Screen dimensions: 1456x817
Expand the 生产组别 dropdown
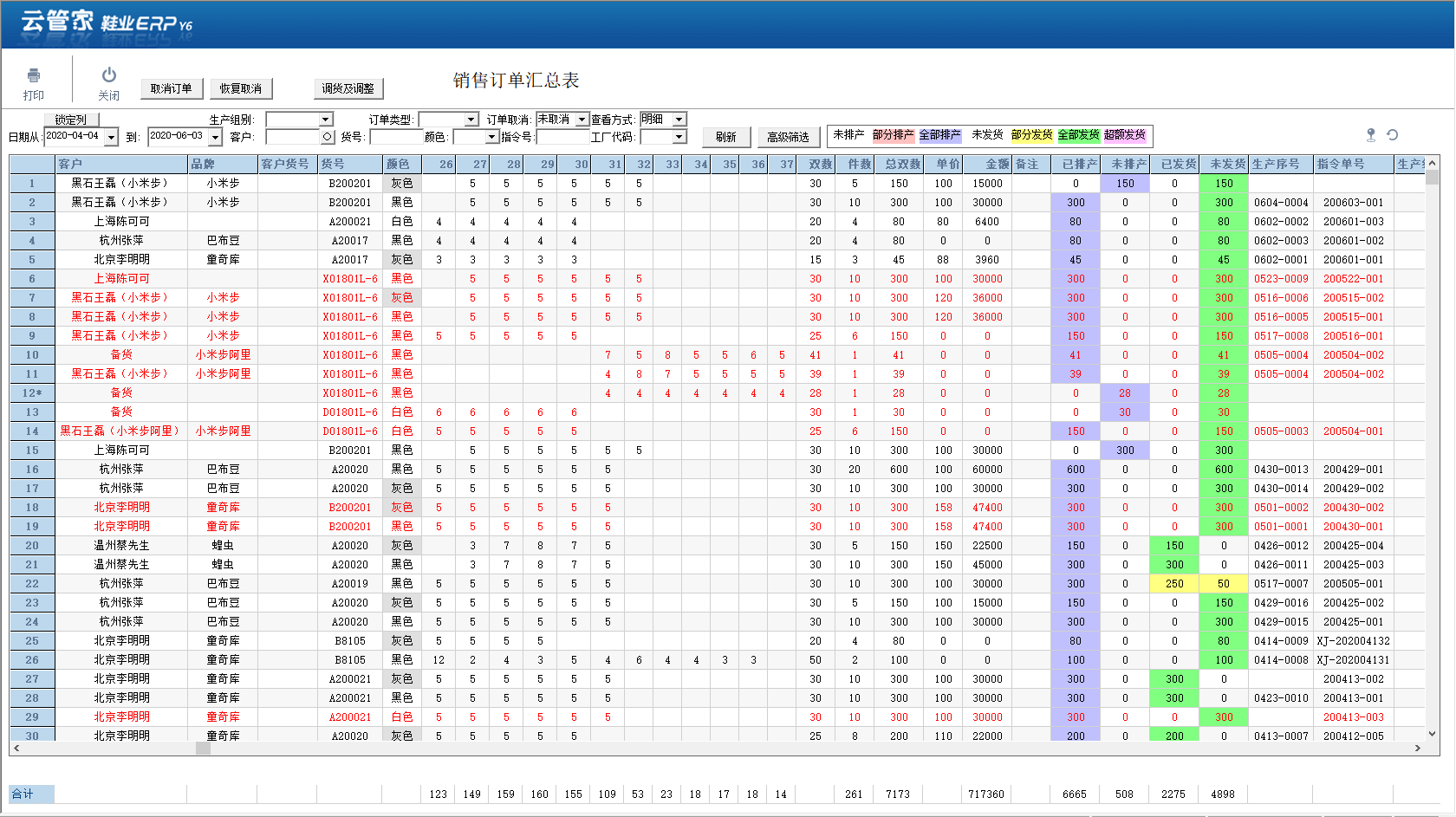[326, 120]
